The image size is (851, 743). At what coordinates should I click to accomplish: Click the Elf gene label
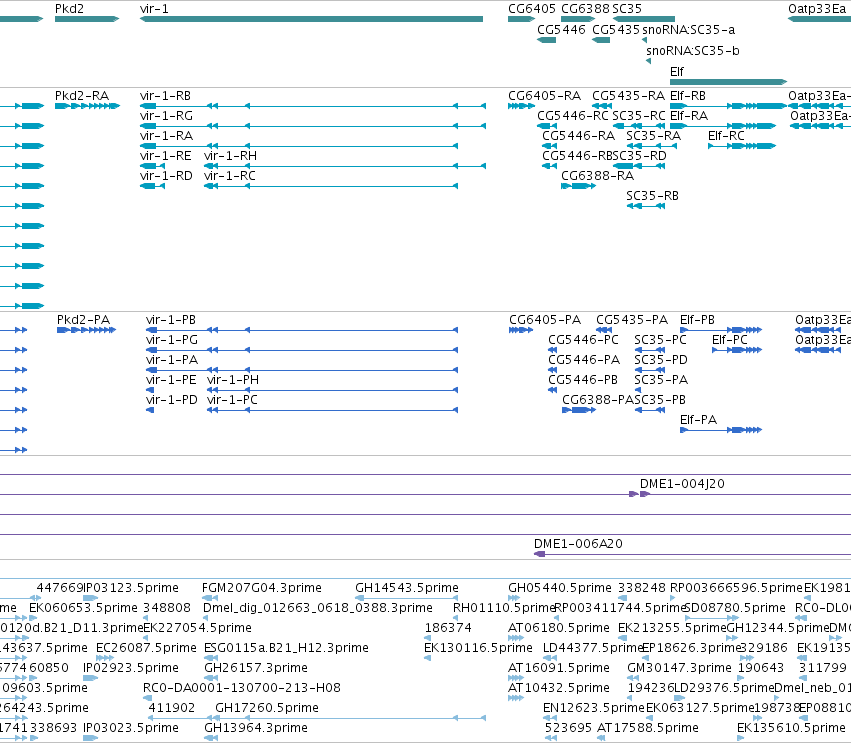tap(677, 72)
